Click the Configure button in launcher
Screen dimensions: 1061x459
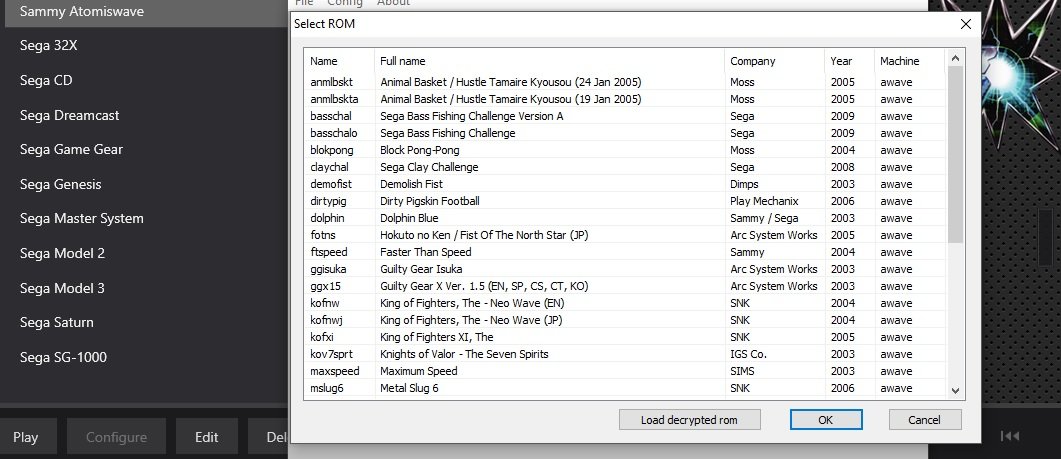point(116,437)
